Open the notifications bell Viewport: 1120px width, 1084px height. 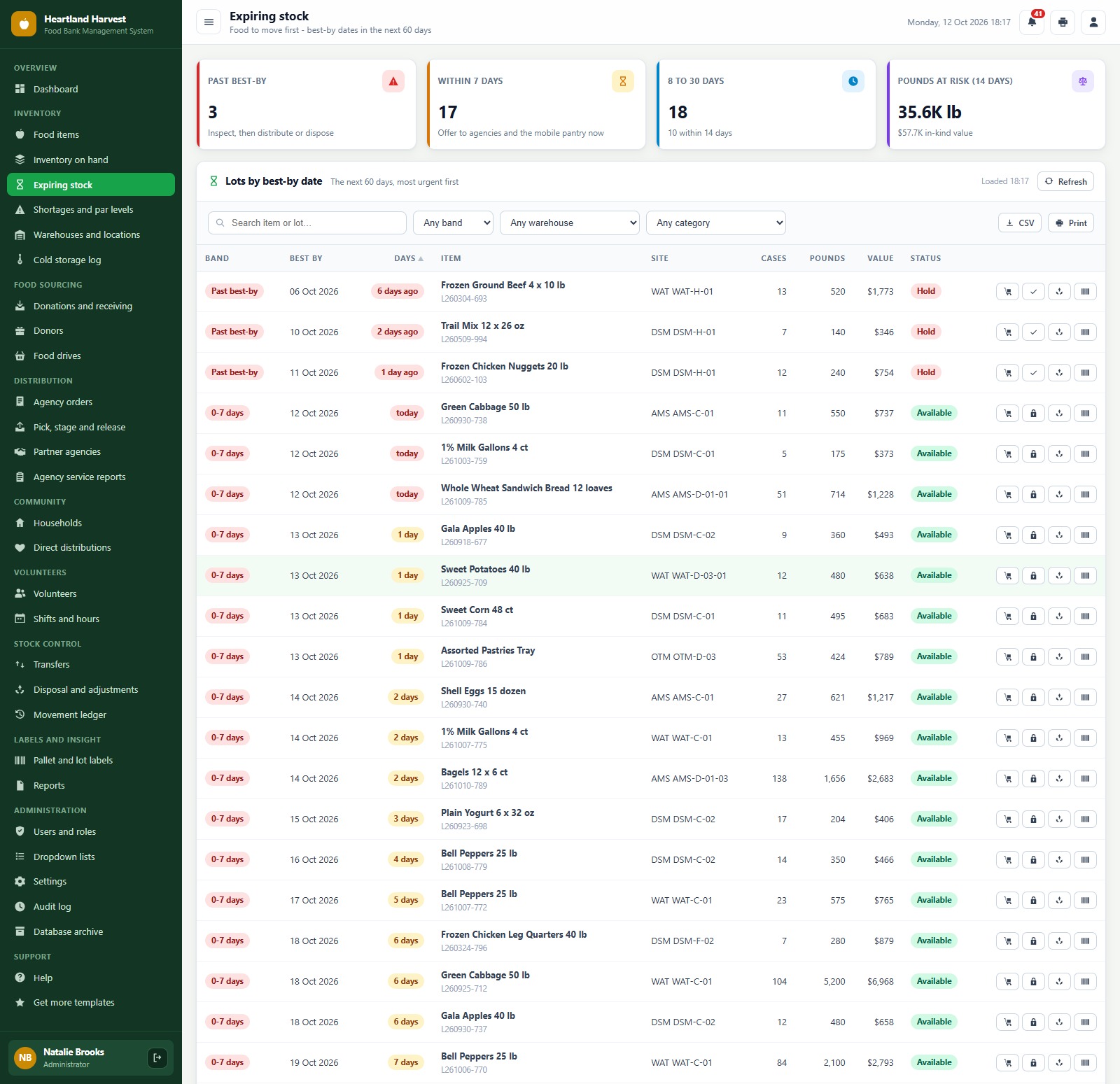pyautogui.click(x=1032, y=22)
